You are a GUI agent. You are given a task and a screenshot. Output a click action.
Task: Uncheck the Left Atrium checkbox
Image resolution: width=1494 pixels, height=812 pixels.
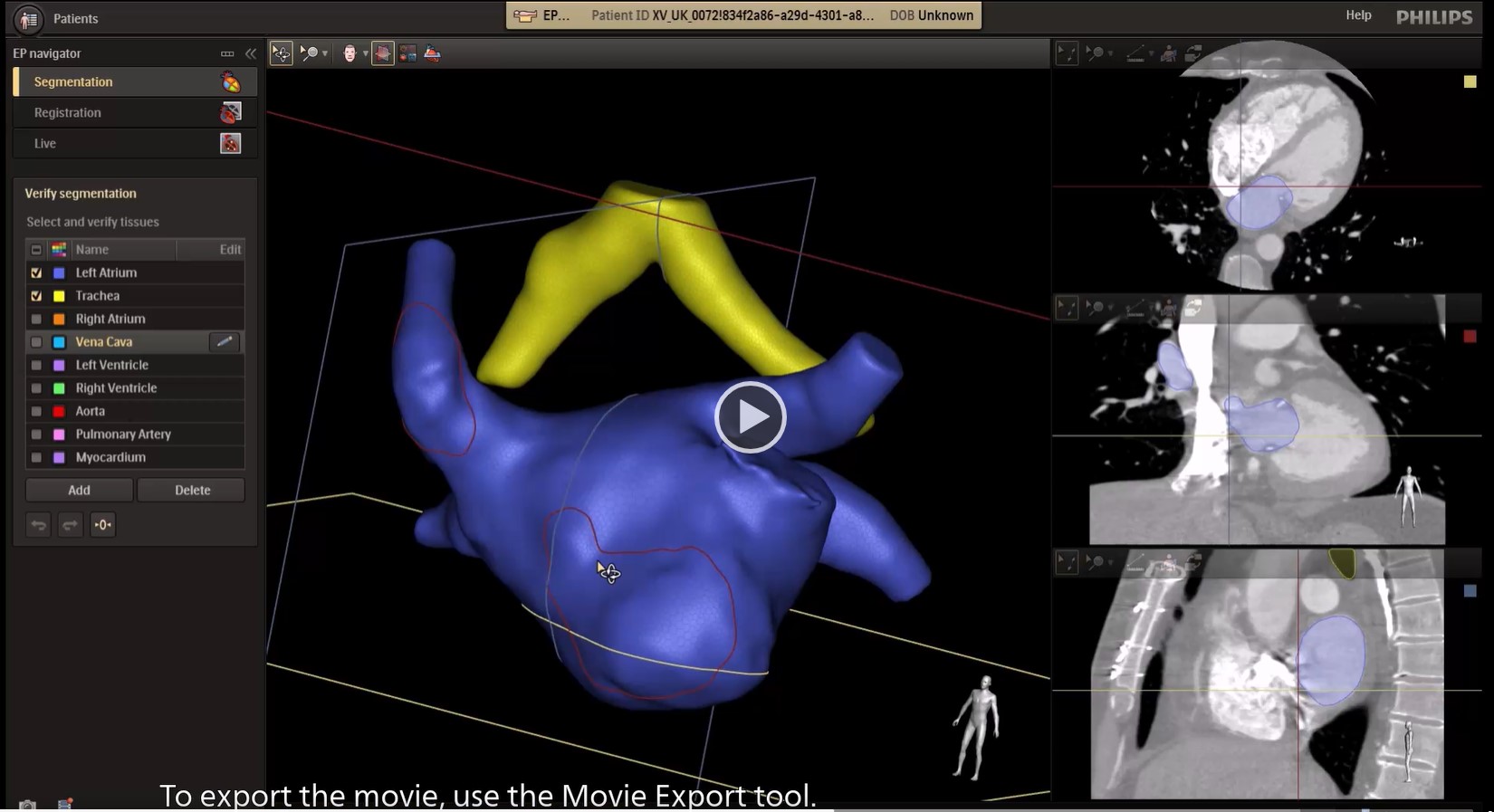click(36, 272)
